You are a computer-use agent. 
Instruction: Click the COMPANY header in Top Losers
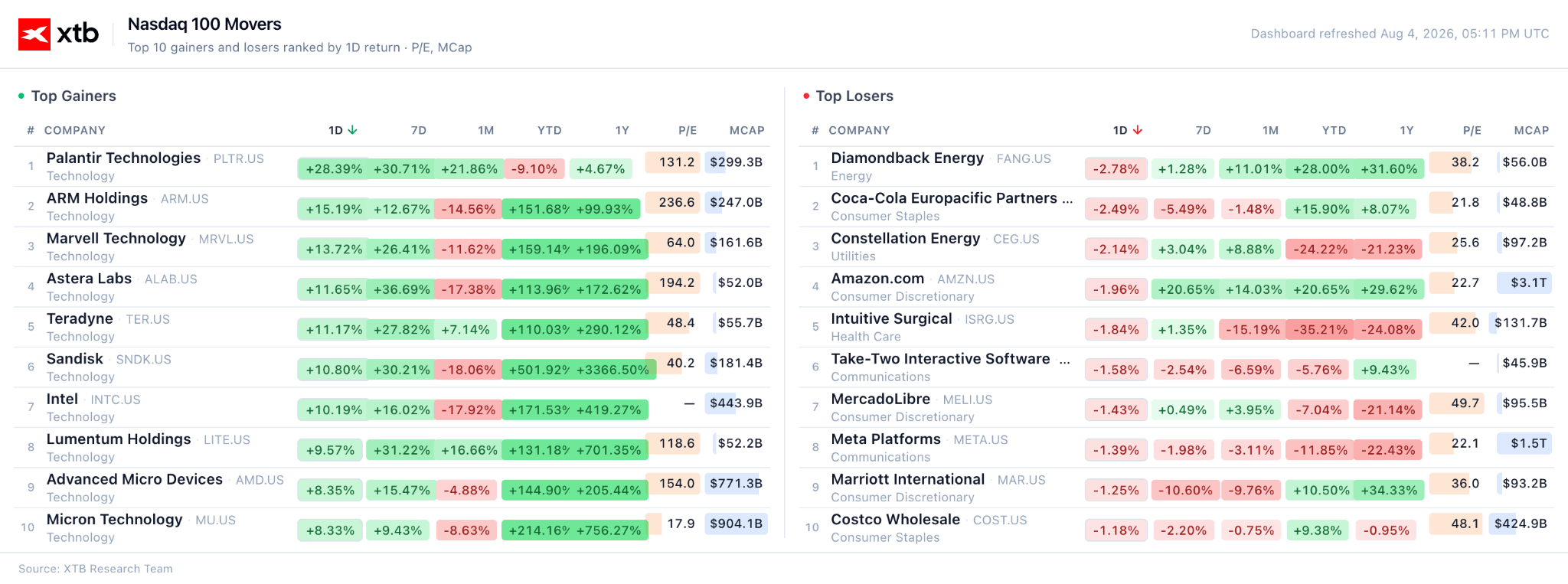(860, 130)
